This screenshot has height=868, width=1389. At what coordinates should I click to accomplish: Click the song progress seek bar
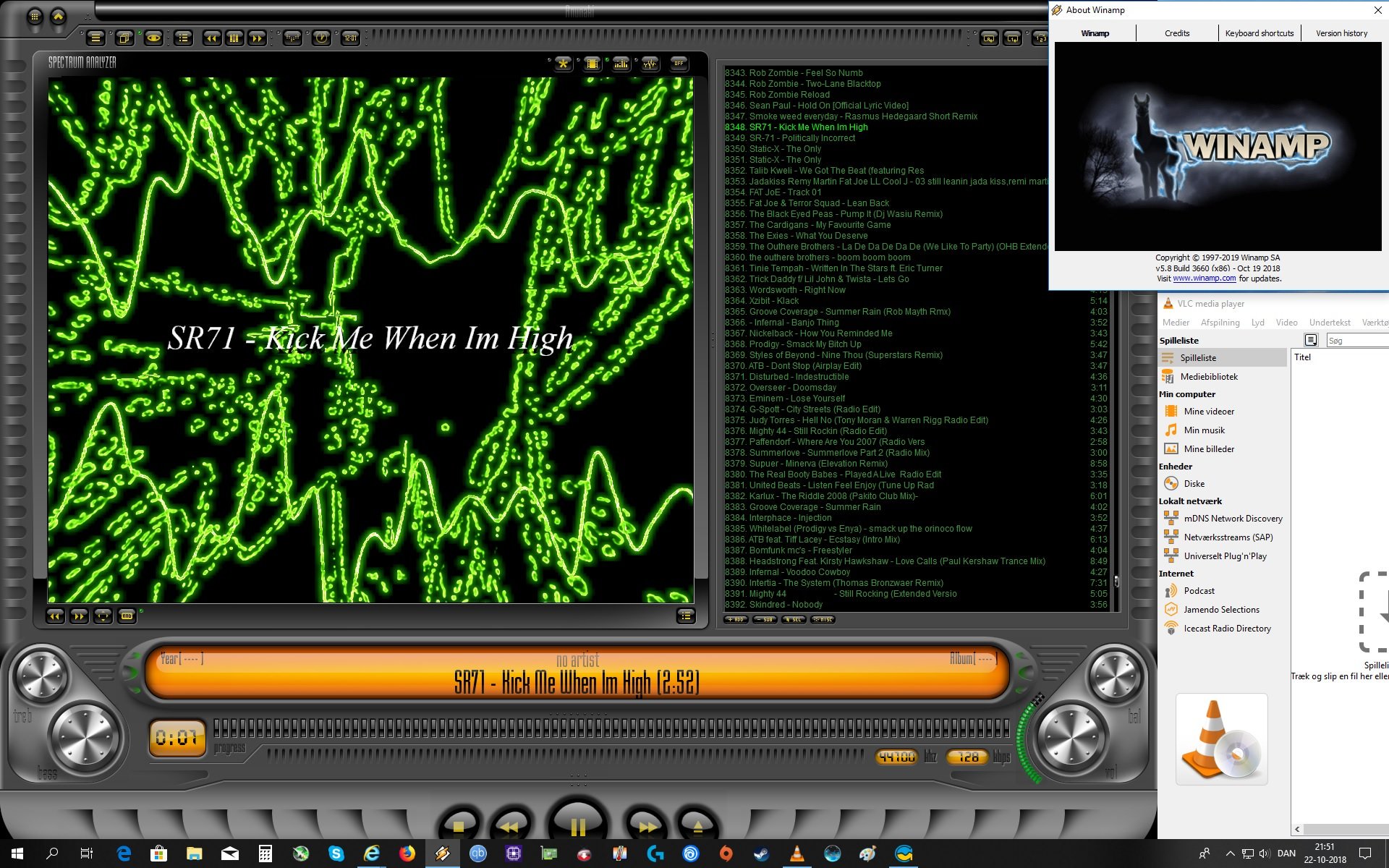(611, 727)
